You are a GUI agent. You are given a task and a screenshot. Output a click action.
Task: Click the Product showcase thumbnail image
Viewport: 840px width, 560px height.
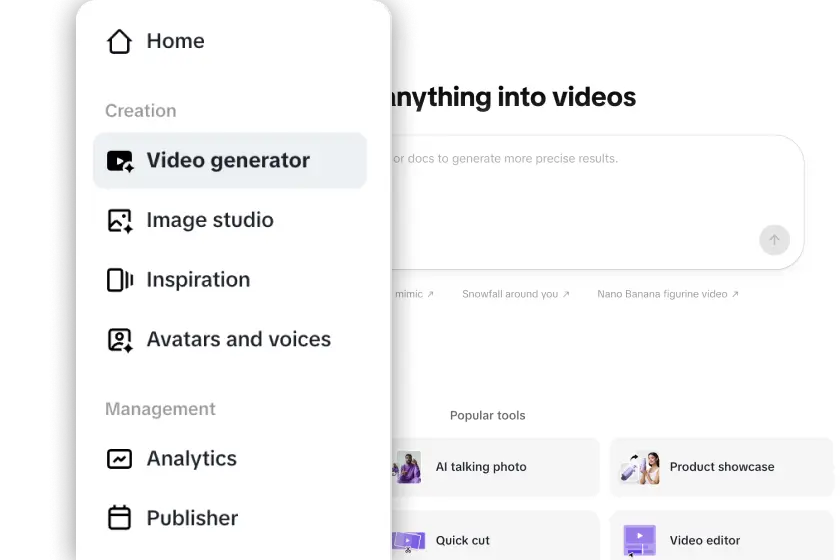coord(640,468)
